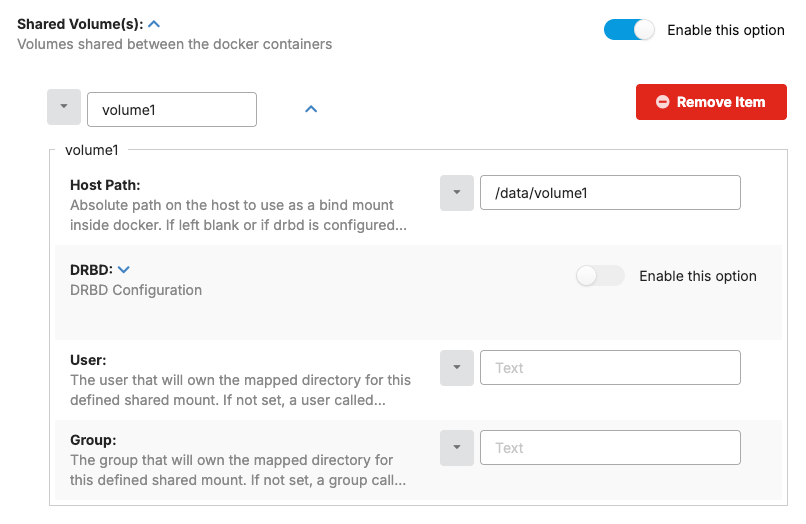Image resolution: width=806 pixels, height=524 pixels.
Task: Click 'Enable this option' label for Shared Volumes
Action: (726, 30)
